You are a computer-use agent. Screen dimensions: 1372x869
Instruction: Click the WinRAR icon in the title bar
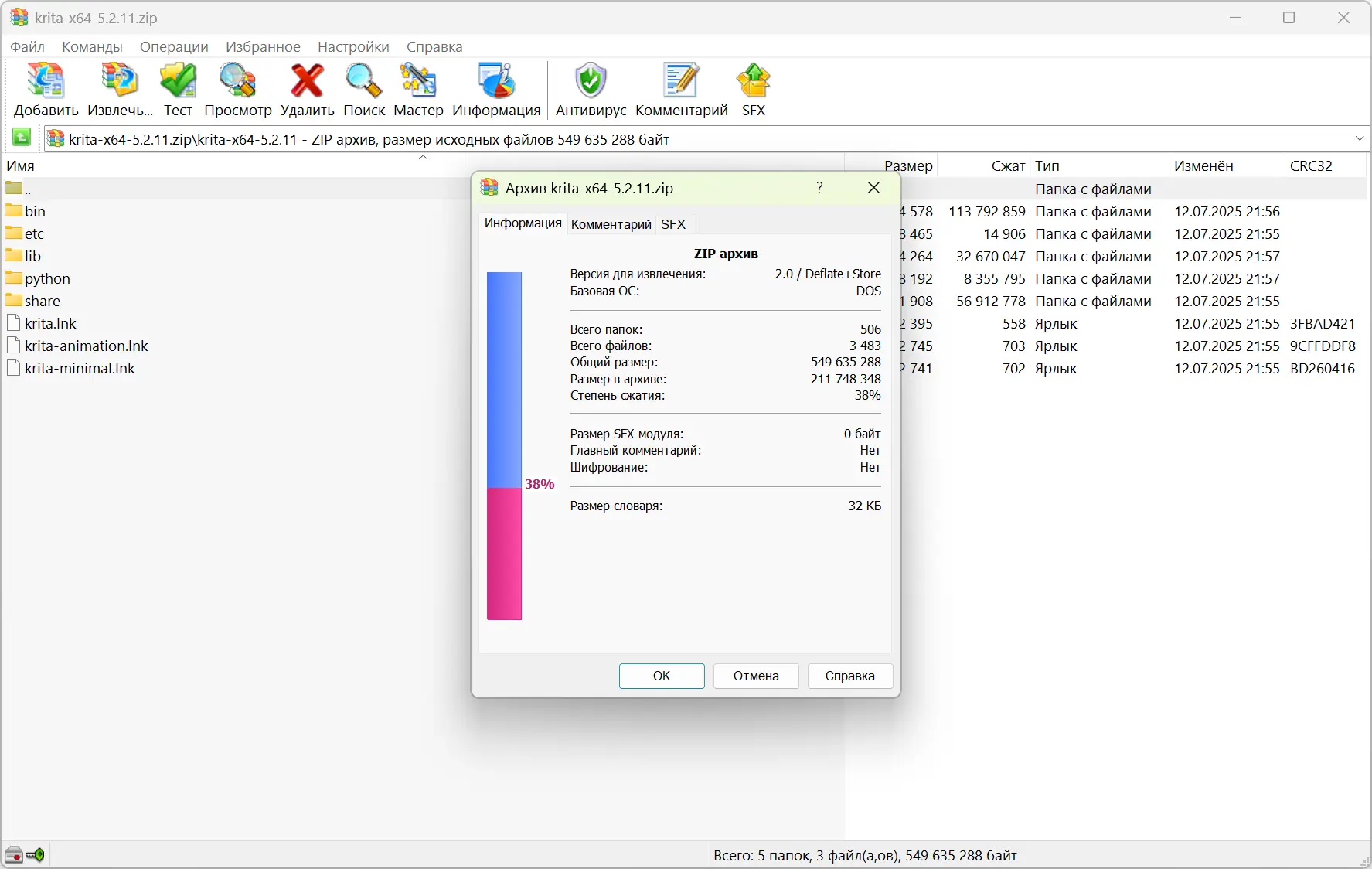19,17
